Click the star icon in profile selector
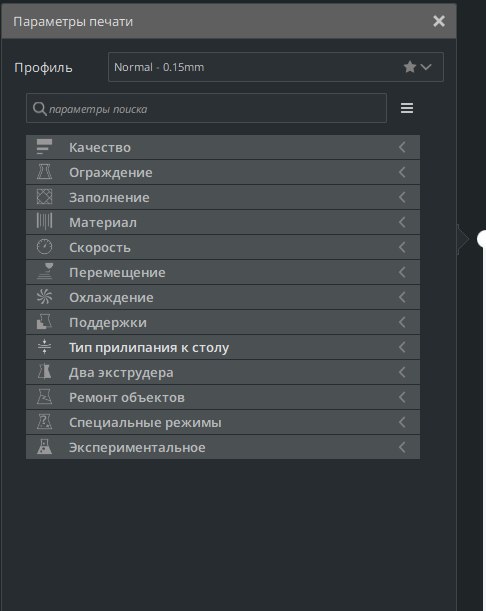 [410, 67]
